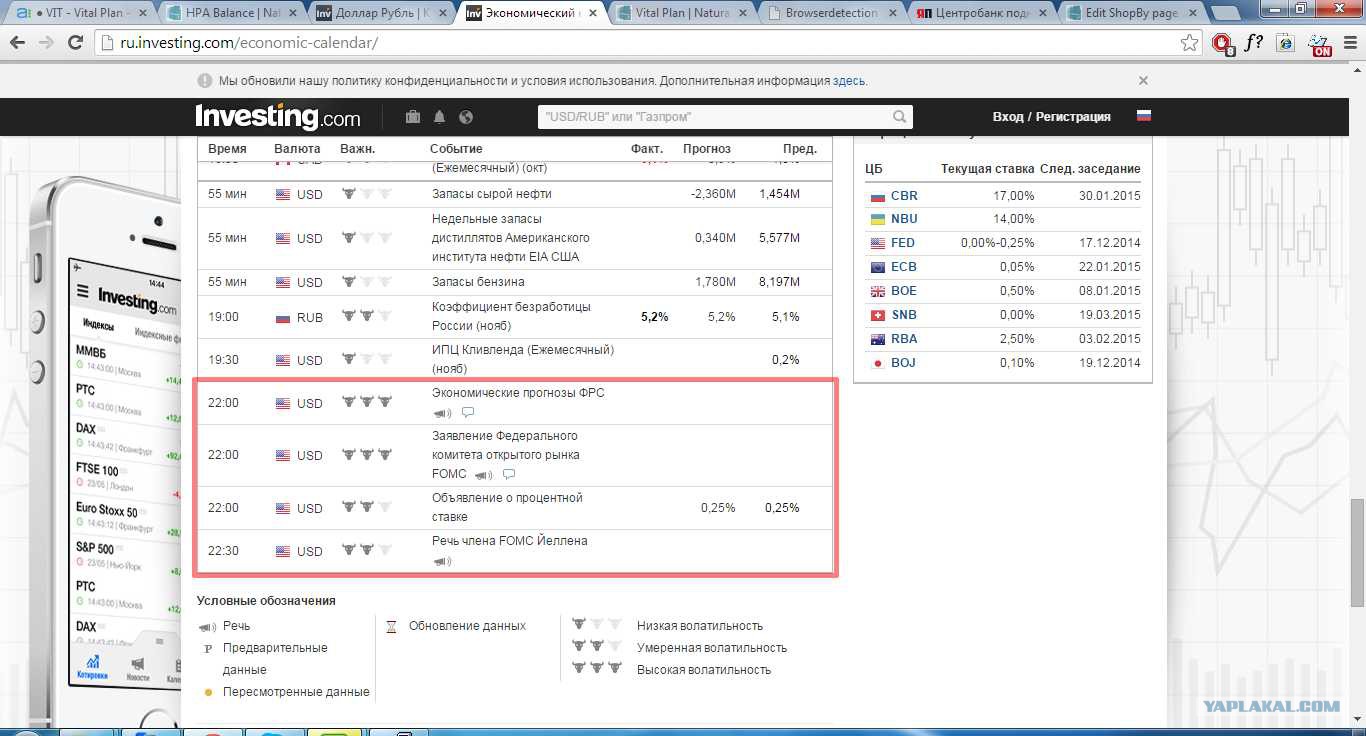Open Коэффициент безработицы России event

511,316
